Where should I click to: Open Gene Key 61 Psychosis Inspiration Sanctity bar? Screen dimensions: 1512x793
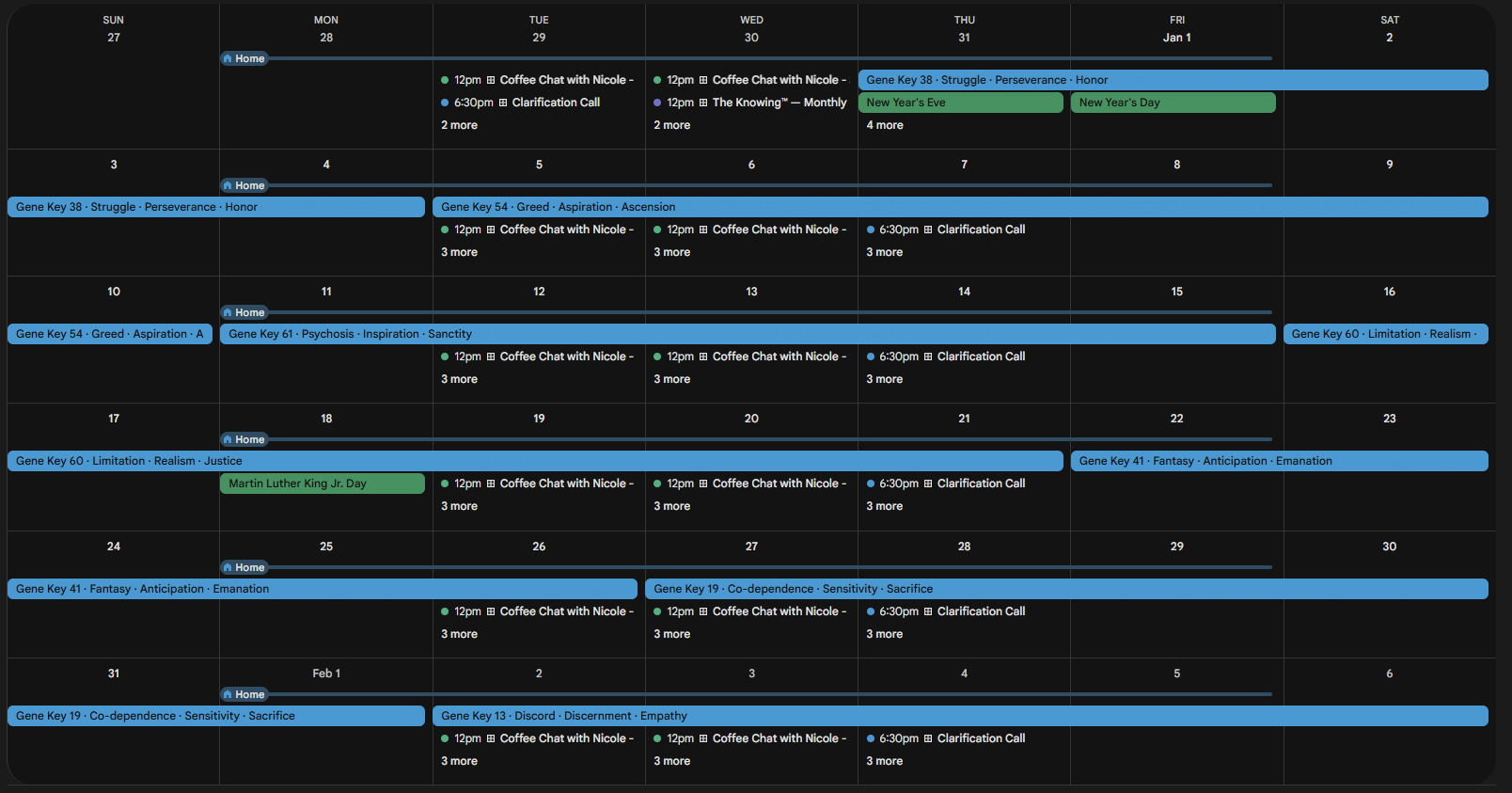click(748, 334)
